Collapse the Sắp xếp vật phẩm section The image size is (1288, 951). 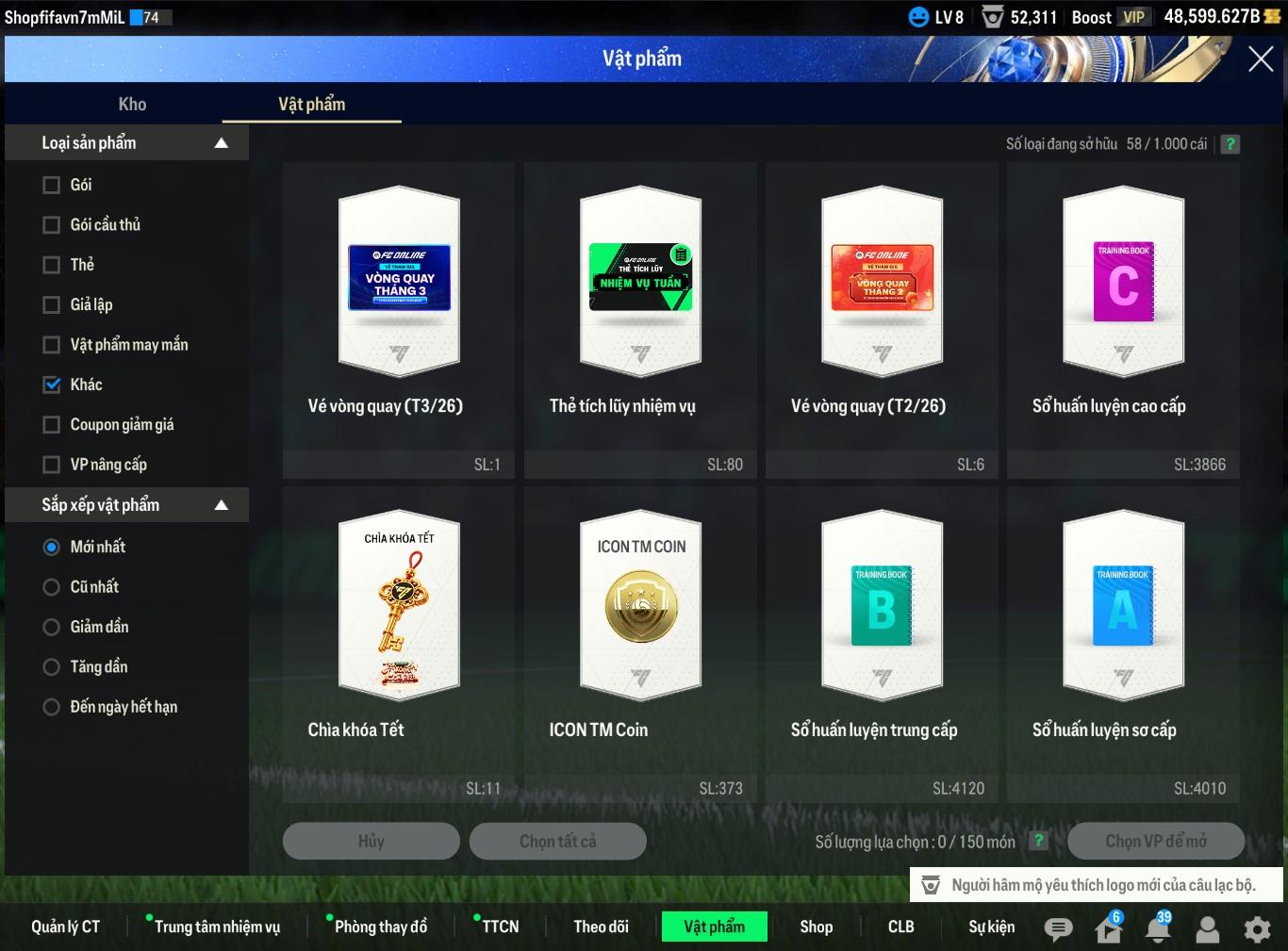pos(222,505)
